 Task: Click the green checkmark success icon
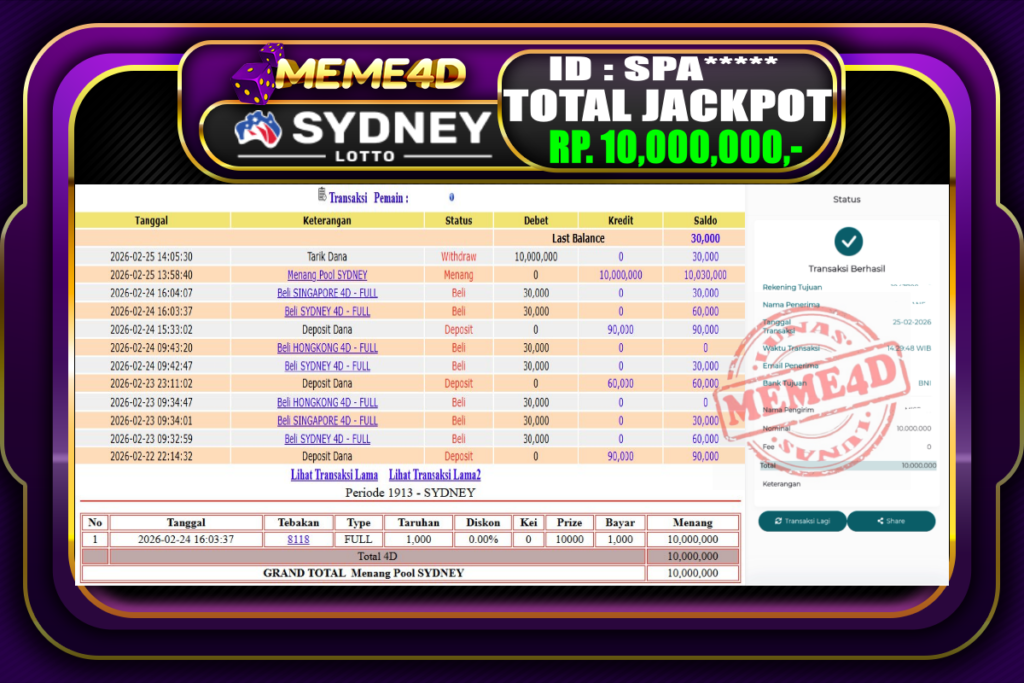(x=846, y=241)
